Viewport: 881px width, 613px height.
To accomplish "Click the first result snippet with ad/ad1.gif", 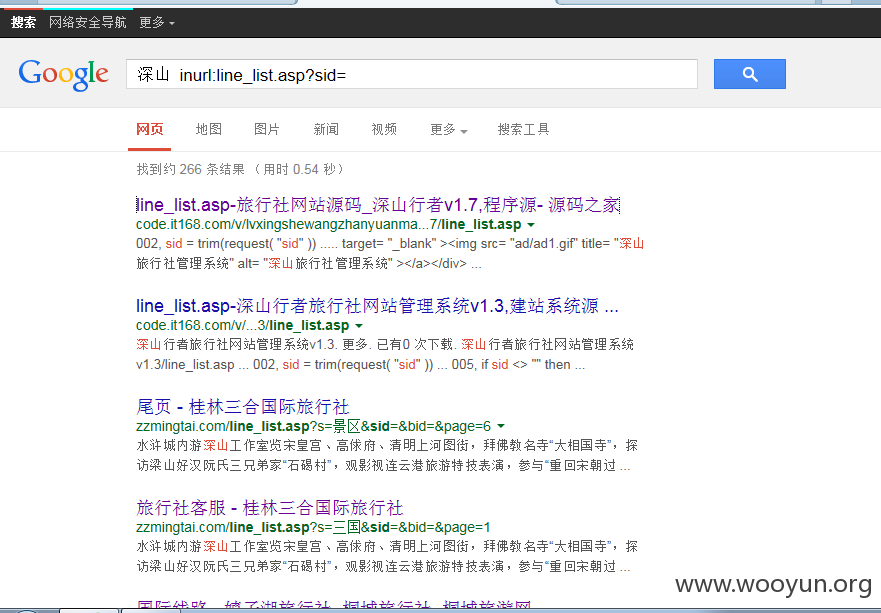I will click(390, 253).
